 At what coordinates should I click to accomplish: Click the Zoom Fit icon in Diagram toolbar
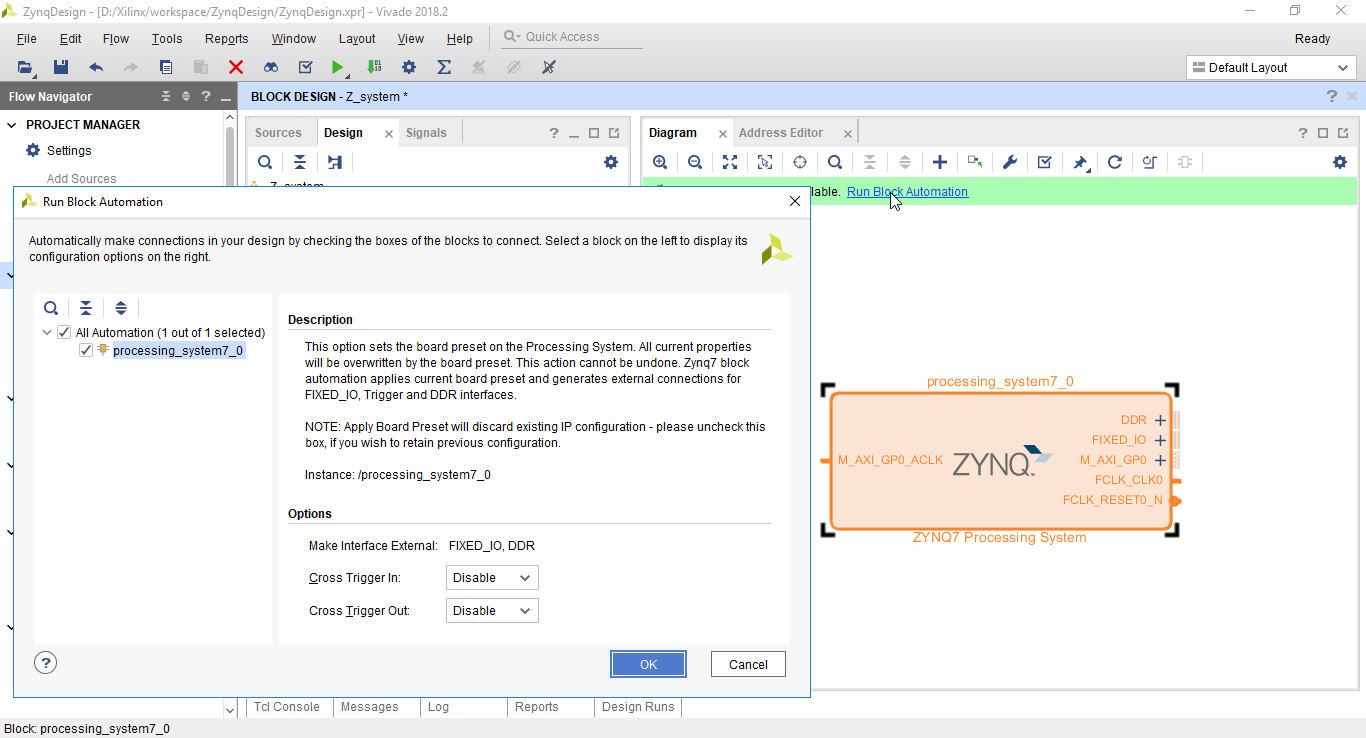(730, 162)
